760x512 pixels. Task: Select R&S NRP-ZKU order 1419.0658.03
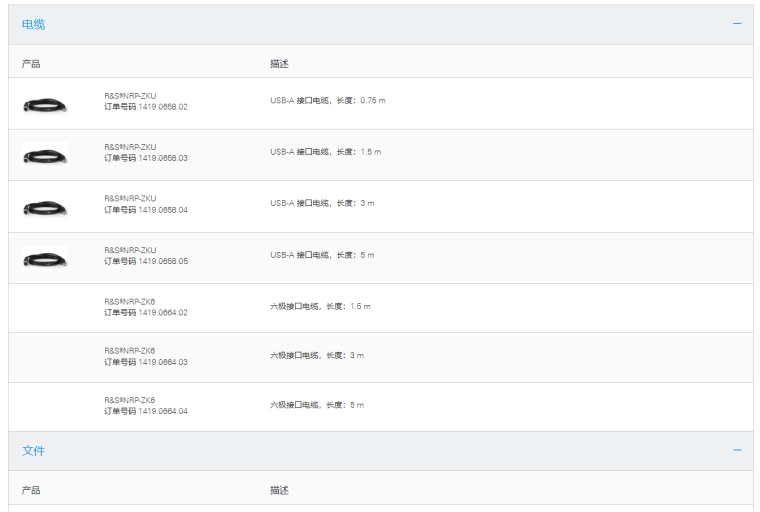click(x=146, y=152)
